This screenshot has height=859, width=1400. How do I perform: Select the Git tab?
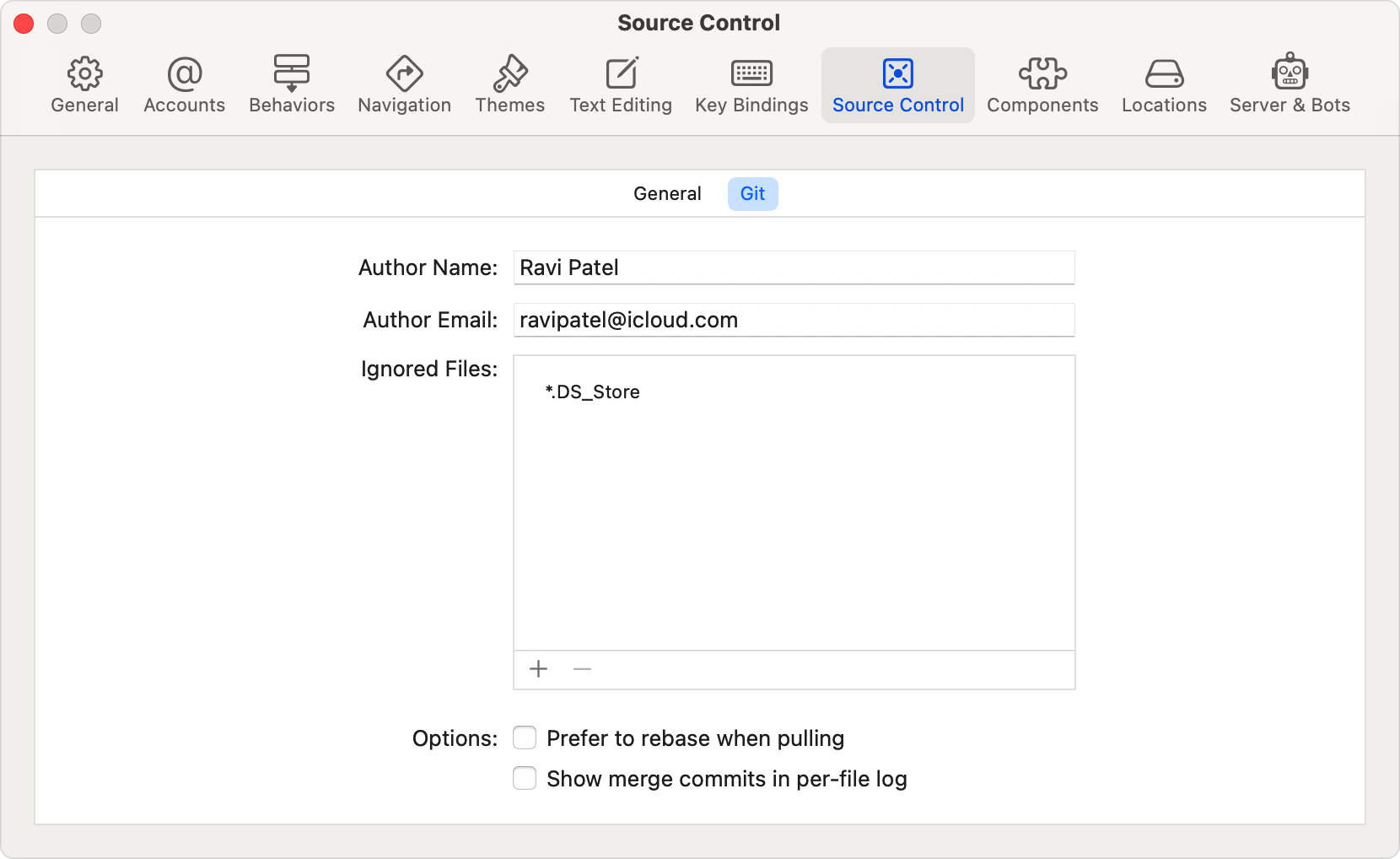click(x=752, y=194)
